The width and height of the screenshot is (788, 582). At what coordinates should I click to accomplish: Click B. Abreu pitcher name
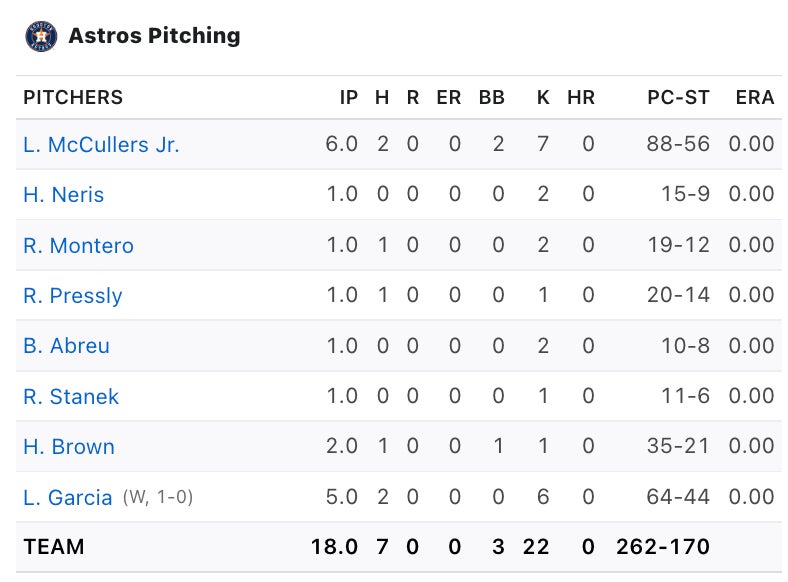click(x=66, y=346)
